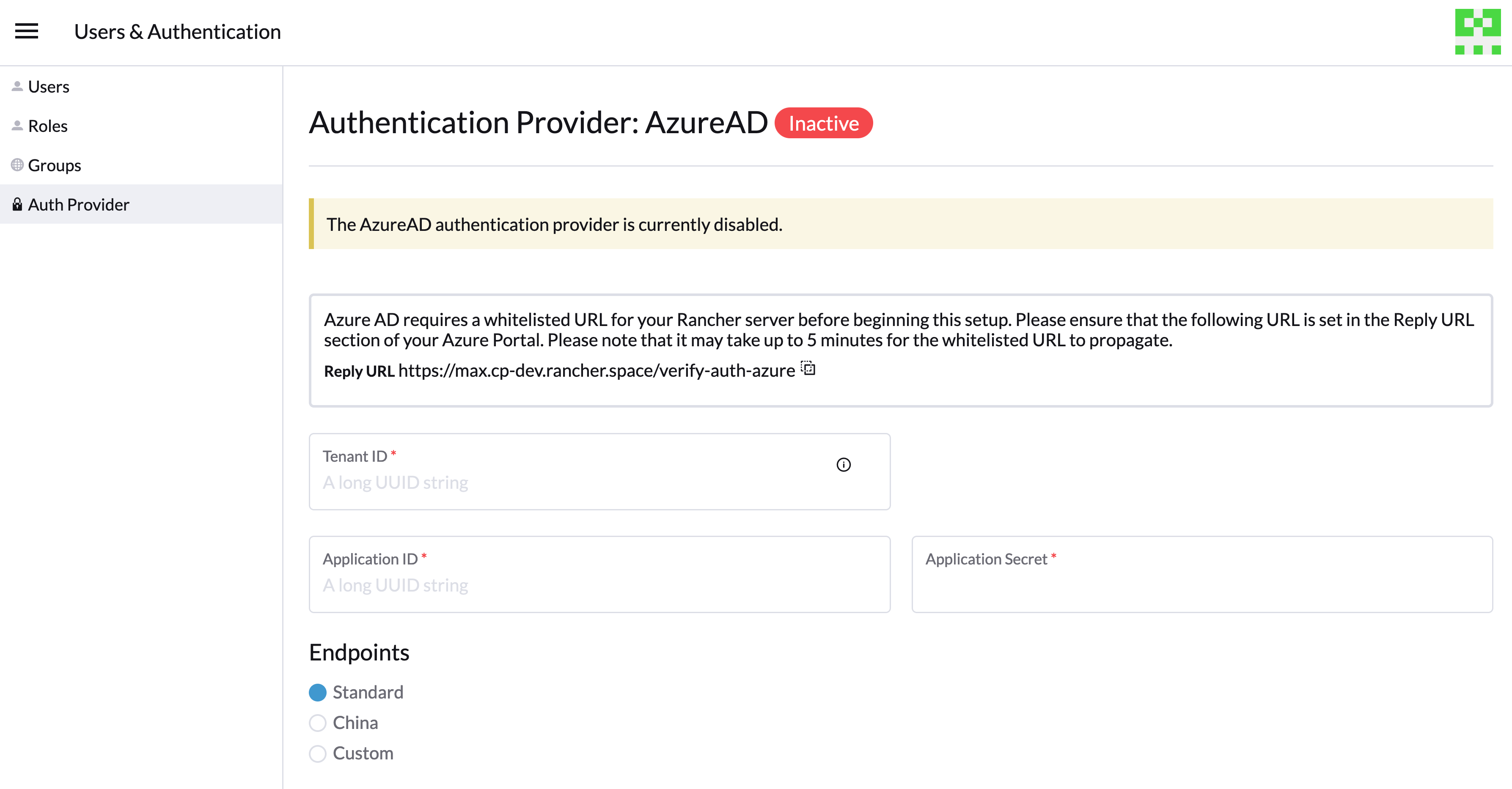Click the info icon in the Tenant ID field
The width and height of the screenshot is (1512, 789).
tap(844, 465)
